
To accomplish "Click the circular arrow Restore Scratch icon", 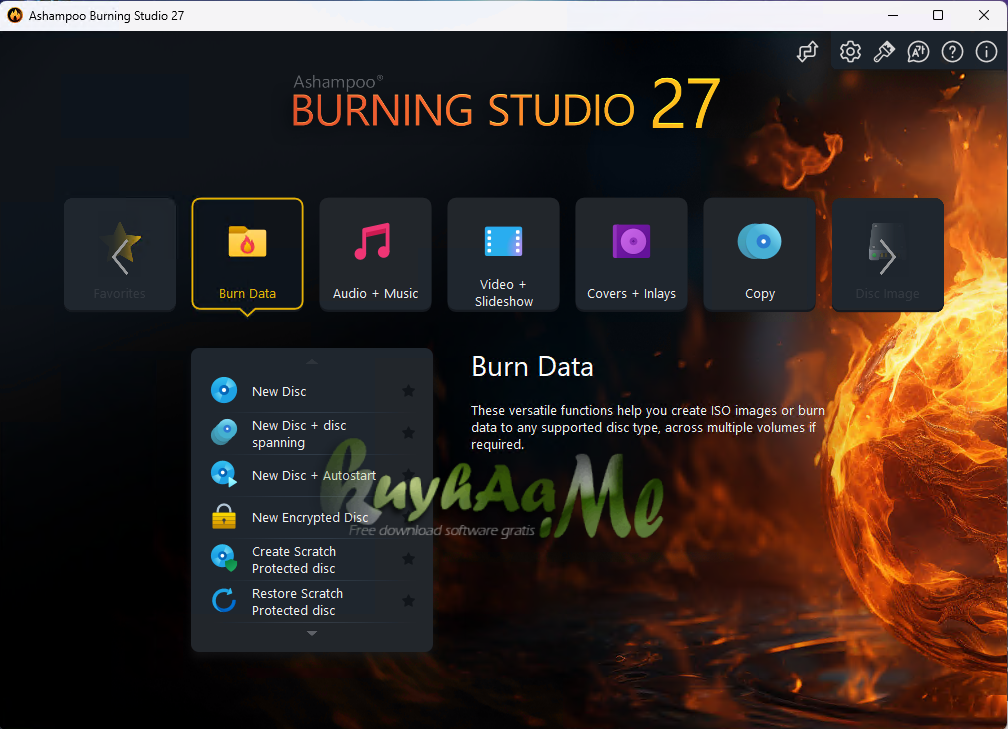I will tap(224, 600).
